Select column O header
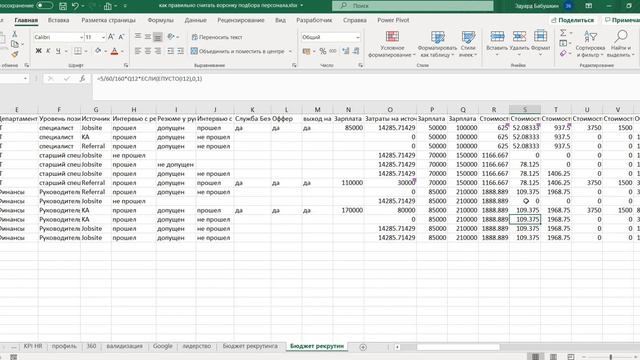Image resolution: width=640 pixels, height=360 pixels. point(390,109)
